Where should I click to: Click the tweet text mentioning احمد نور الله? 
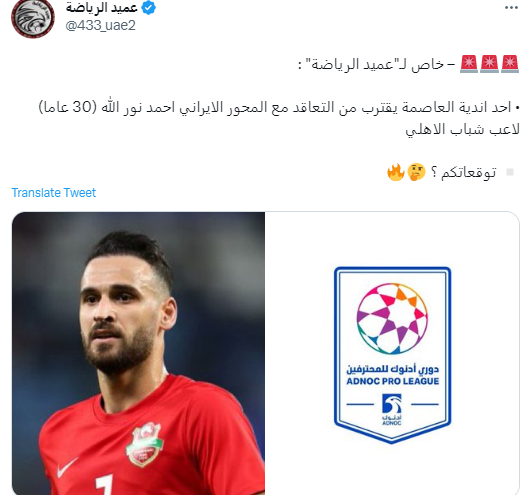[279, 118]
